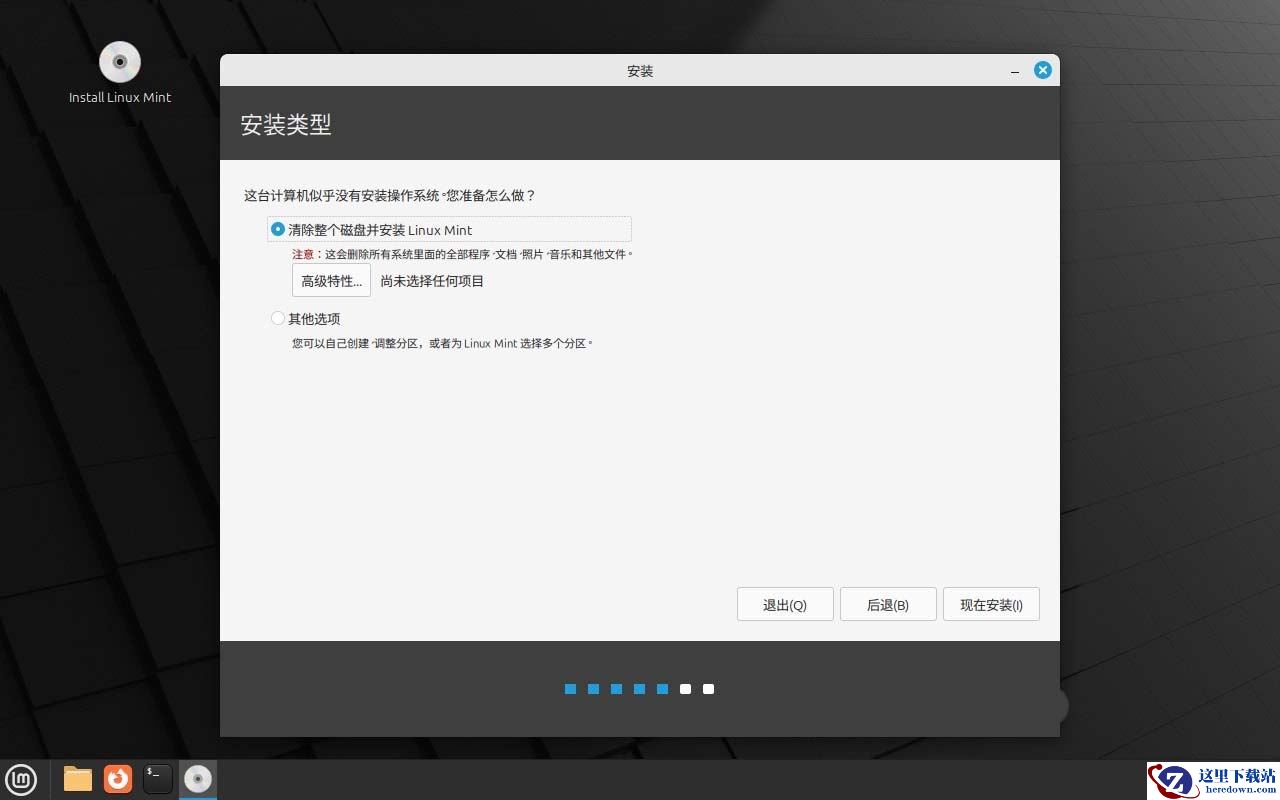
Task: Open the Linux Mint start menu
Action: pyautogui.click(x=21, y=779)
